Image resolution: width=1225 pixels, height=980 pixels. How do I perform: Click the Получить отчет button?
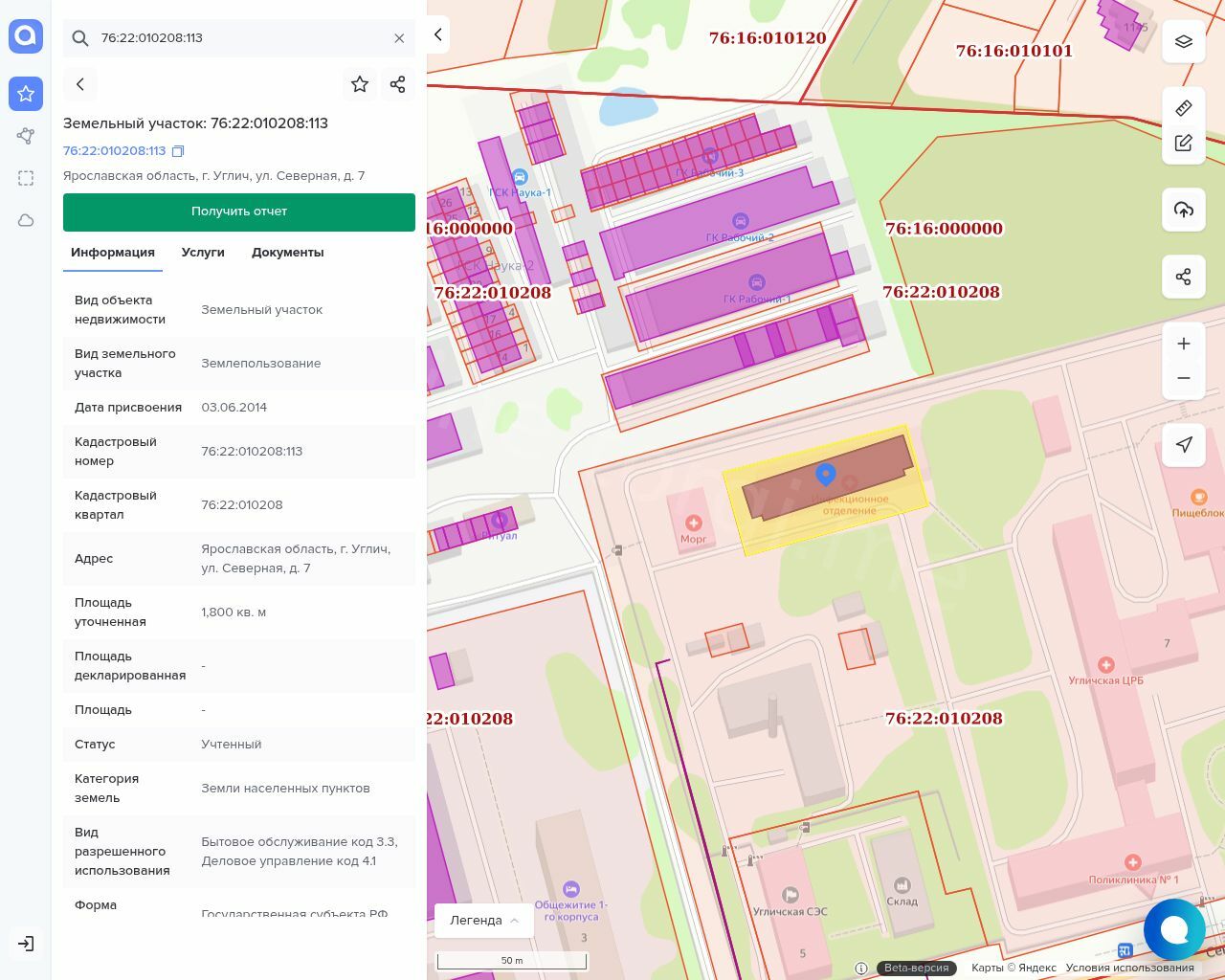pyautogui.click(x=239, y=212)
